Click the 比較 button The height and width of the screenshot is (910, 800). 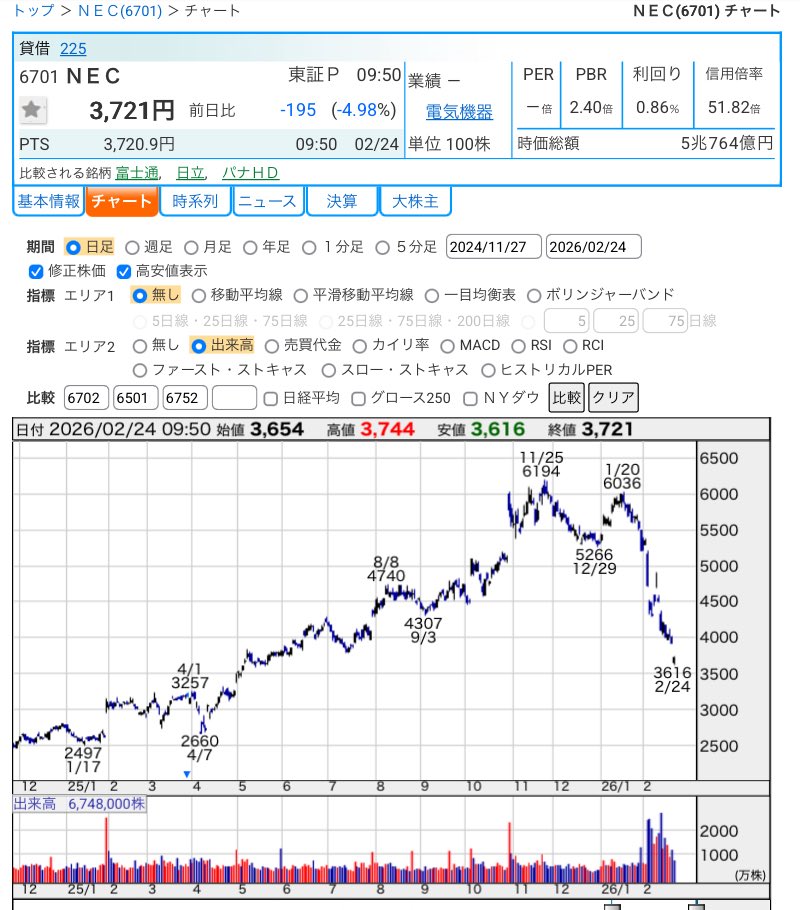point(564,397)
